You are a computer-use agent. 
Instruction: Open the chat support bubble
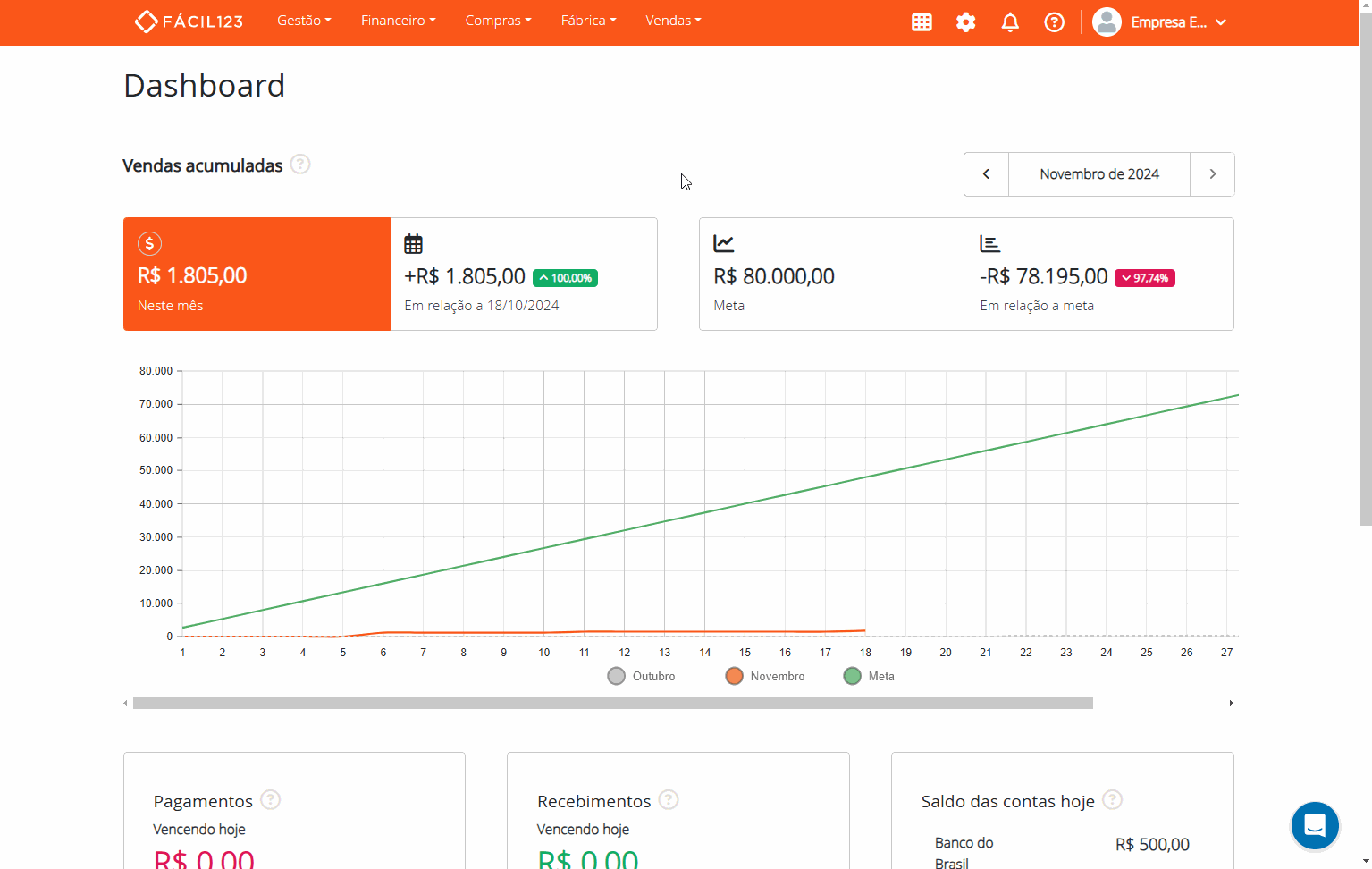pos(1315,825)
